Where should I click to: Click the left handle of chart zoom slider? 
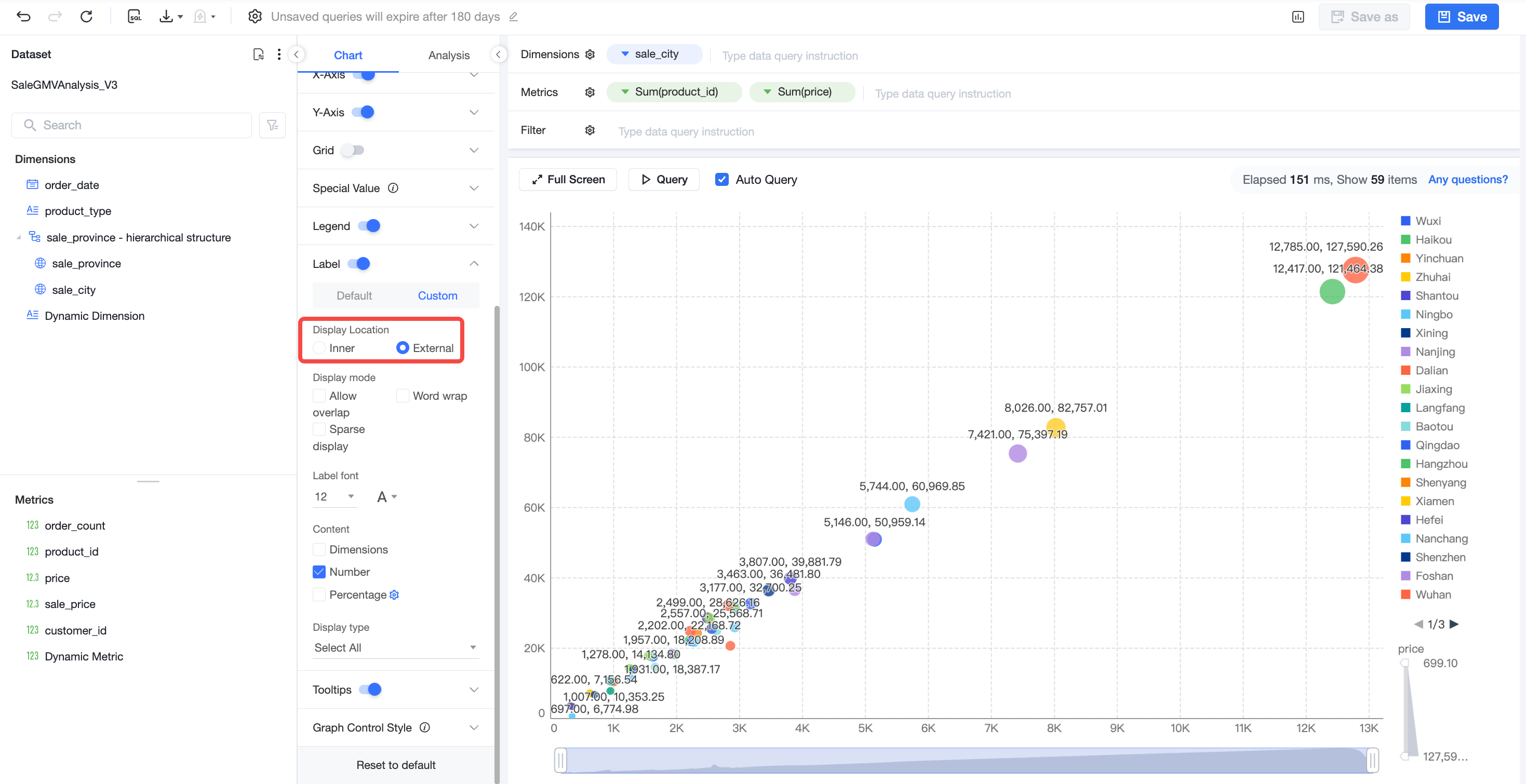pyautogui.click(x=560, y=760)
